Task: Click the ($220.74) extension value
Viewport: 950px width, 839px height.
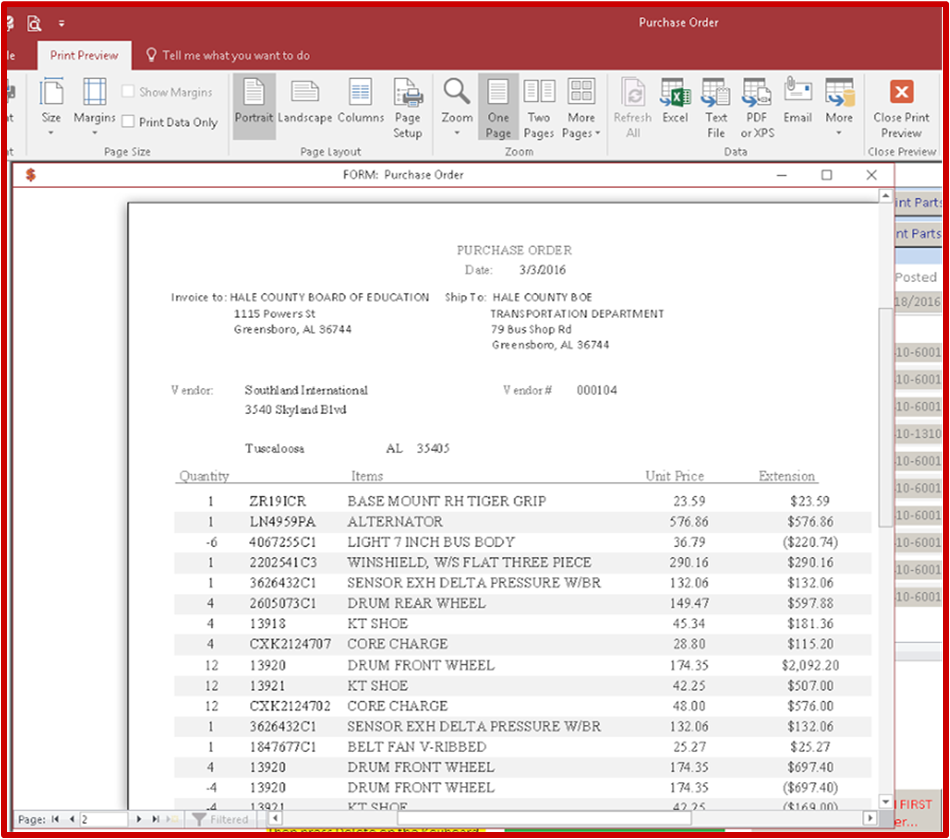Action: pos(810,542)
